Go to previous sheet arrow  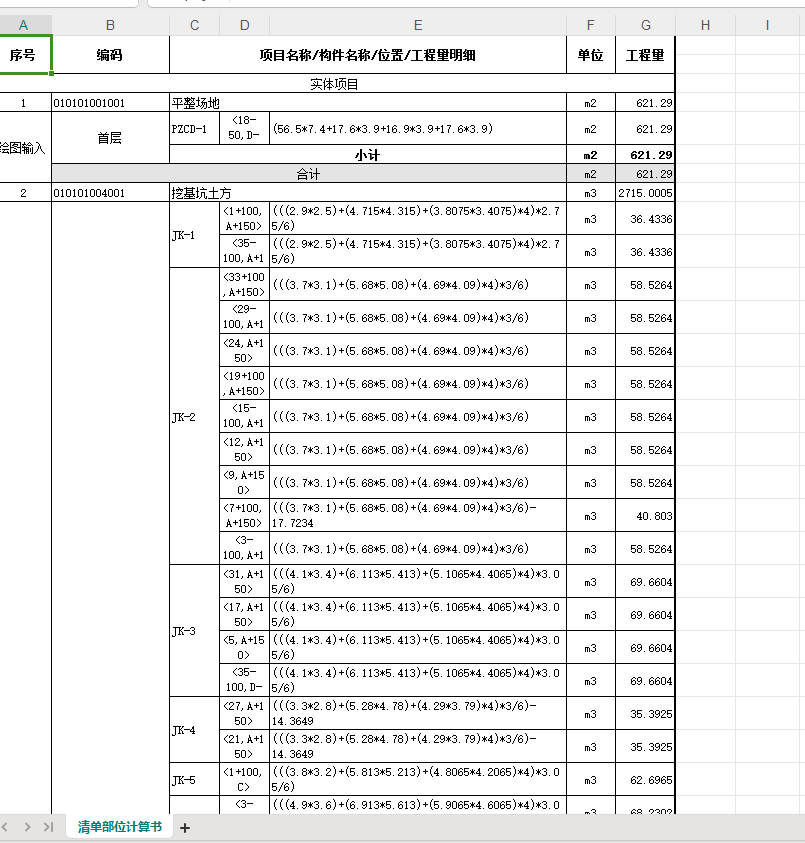tap(5, 827)
